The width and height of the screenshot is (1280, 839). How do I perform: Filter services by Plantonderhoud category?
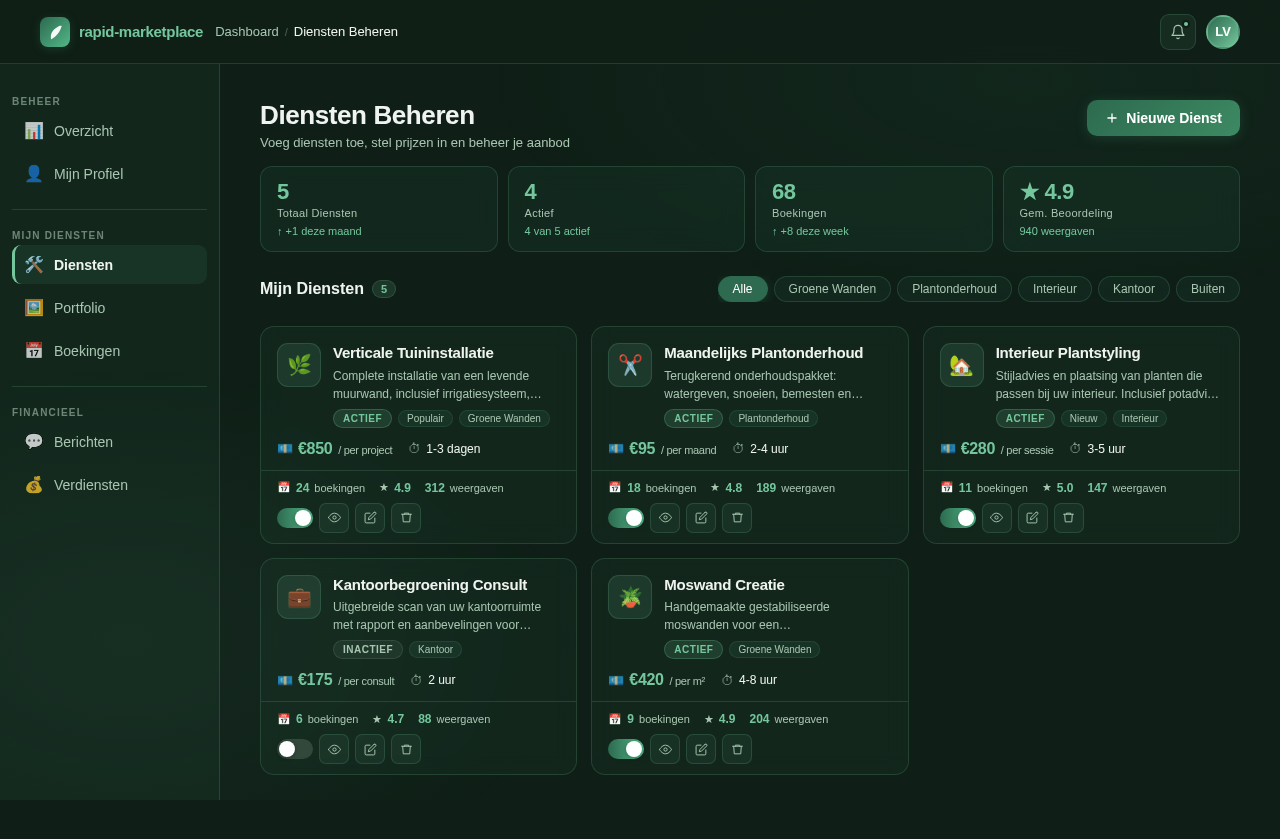coord(953,289)
